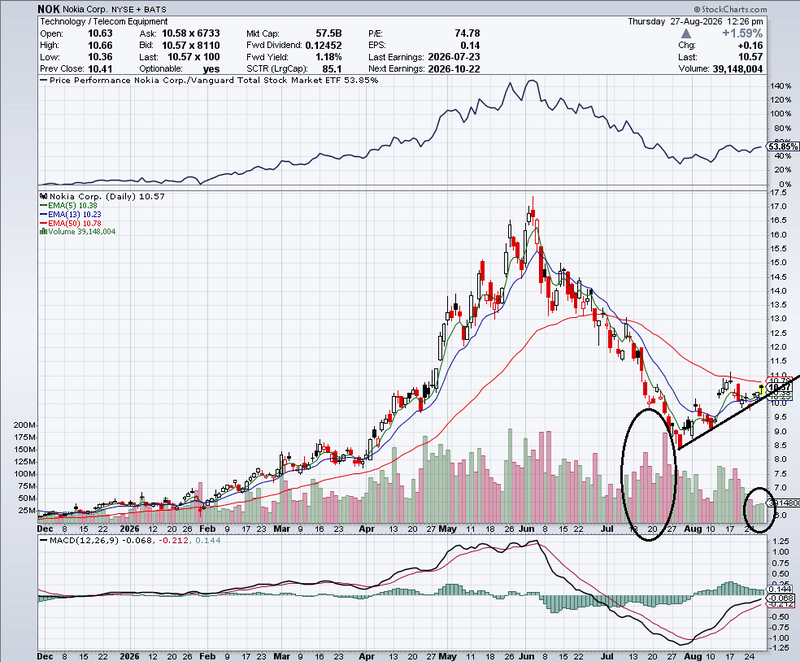Click the Open value 10.63

[100, 33]
